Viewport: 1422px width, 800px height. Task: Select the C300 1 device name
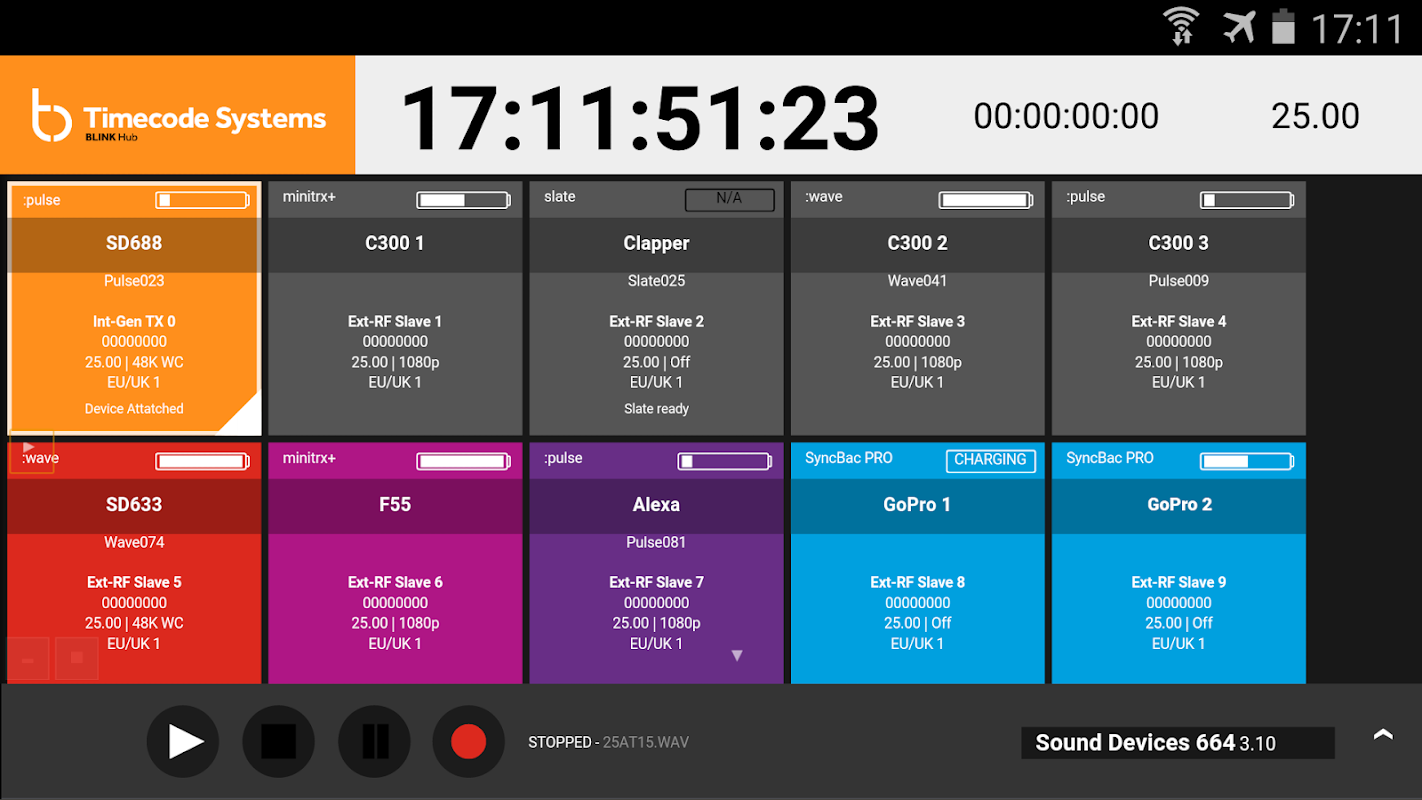point(395,243)
